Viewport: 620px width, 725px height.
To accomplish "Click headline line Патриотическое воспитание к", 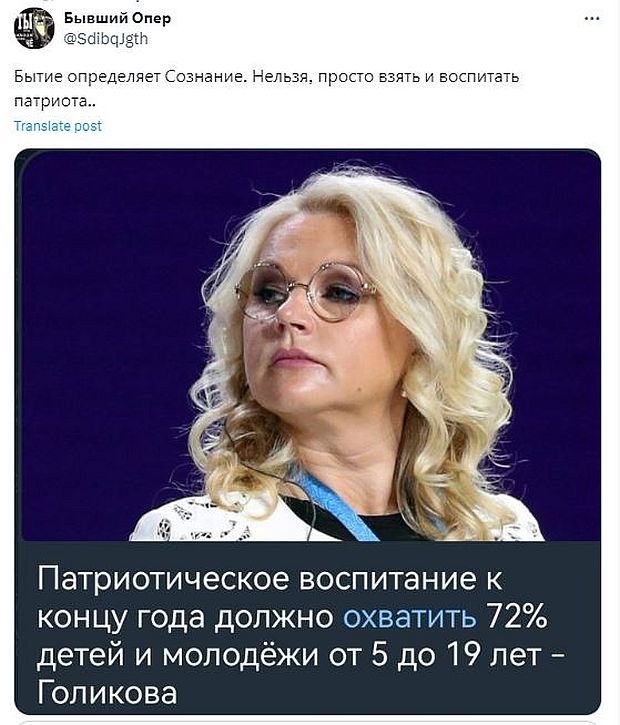I will 270,578.
